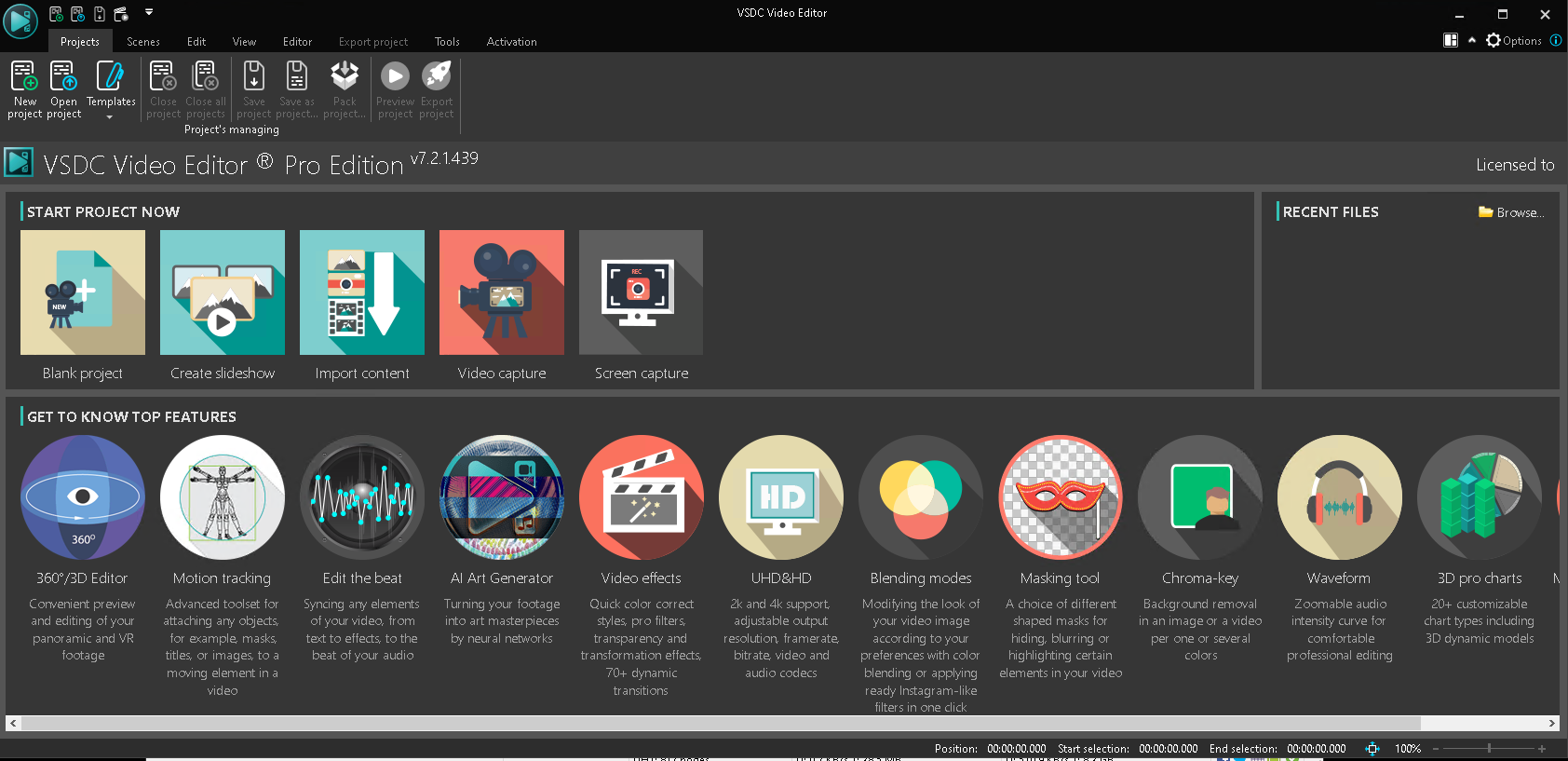Click quick-access new project icon in title bar
This screenshot has width=1568, height=761.
click(56, 14)
